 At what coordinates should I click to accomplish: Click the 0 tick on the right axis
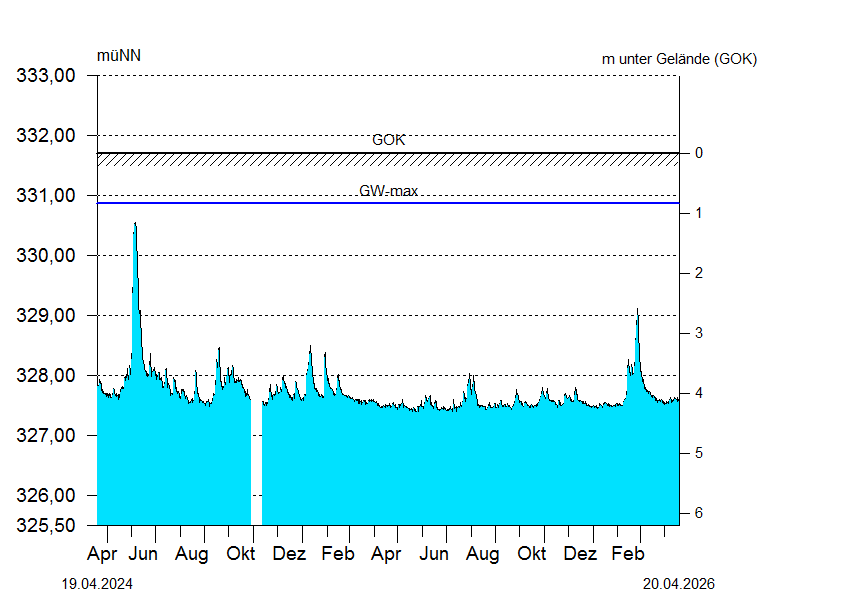click(x=699, y=153)
